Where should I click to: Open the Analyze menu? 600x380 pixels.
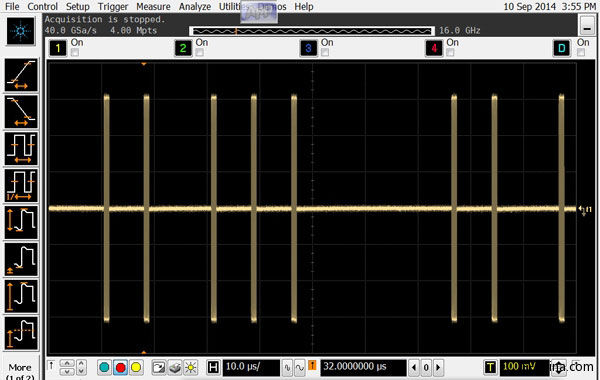click(195, 7)
